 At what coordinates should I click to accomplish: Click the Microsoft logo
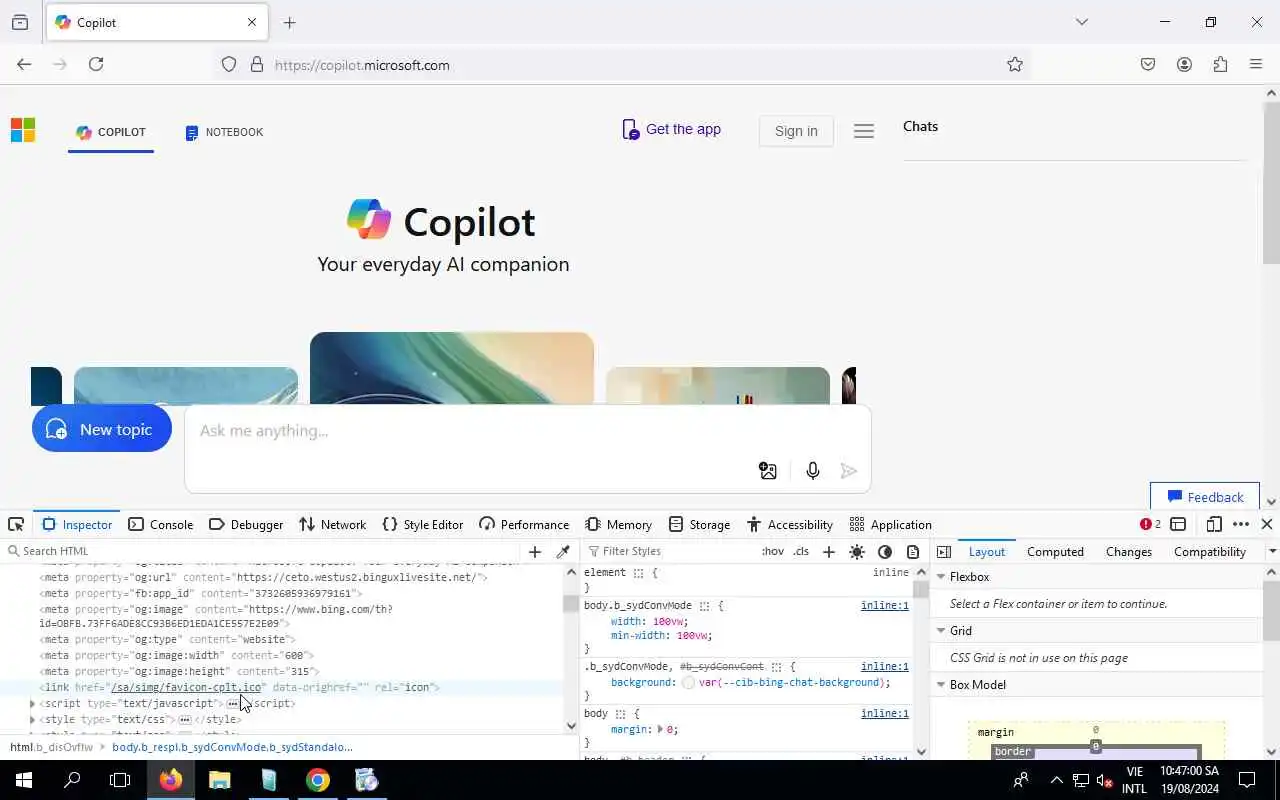point(23,131)
